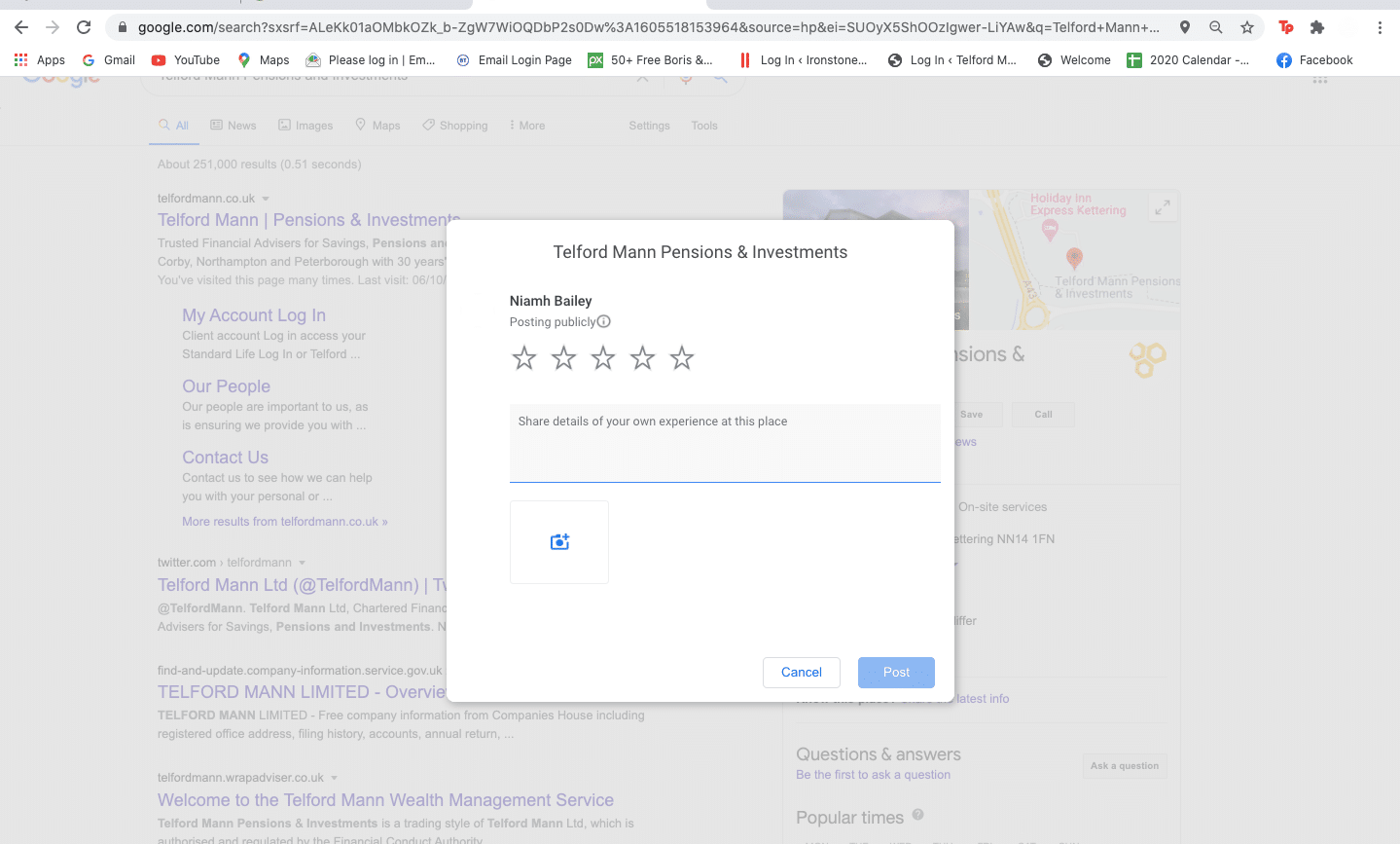Open the Gmail bookmark
The width and height of the screenshot is (1400, 844).
(108, 60)
